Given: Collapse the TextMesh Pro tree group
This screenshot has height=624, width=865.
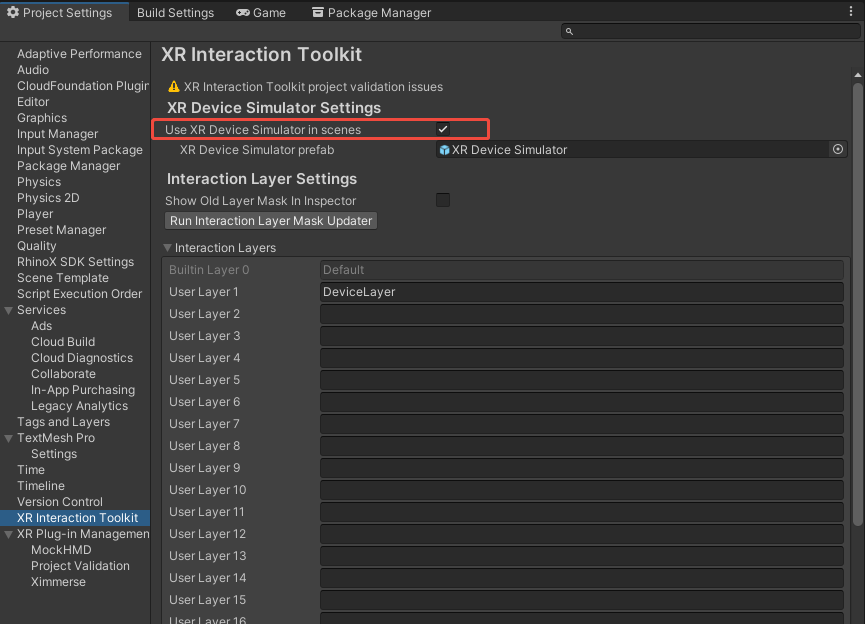Looking at the screenshot, I should pos(8,439).
